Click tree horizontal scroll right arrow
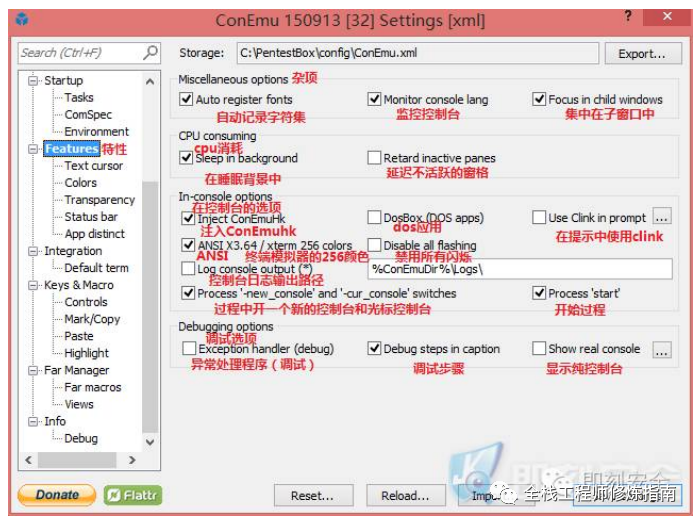Image resolution: width=699 pixels, height=525 pixels. click(132, 460)
